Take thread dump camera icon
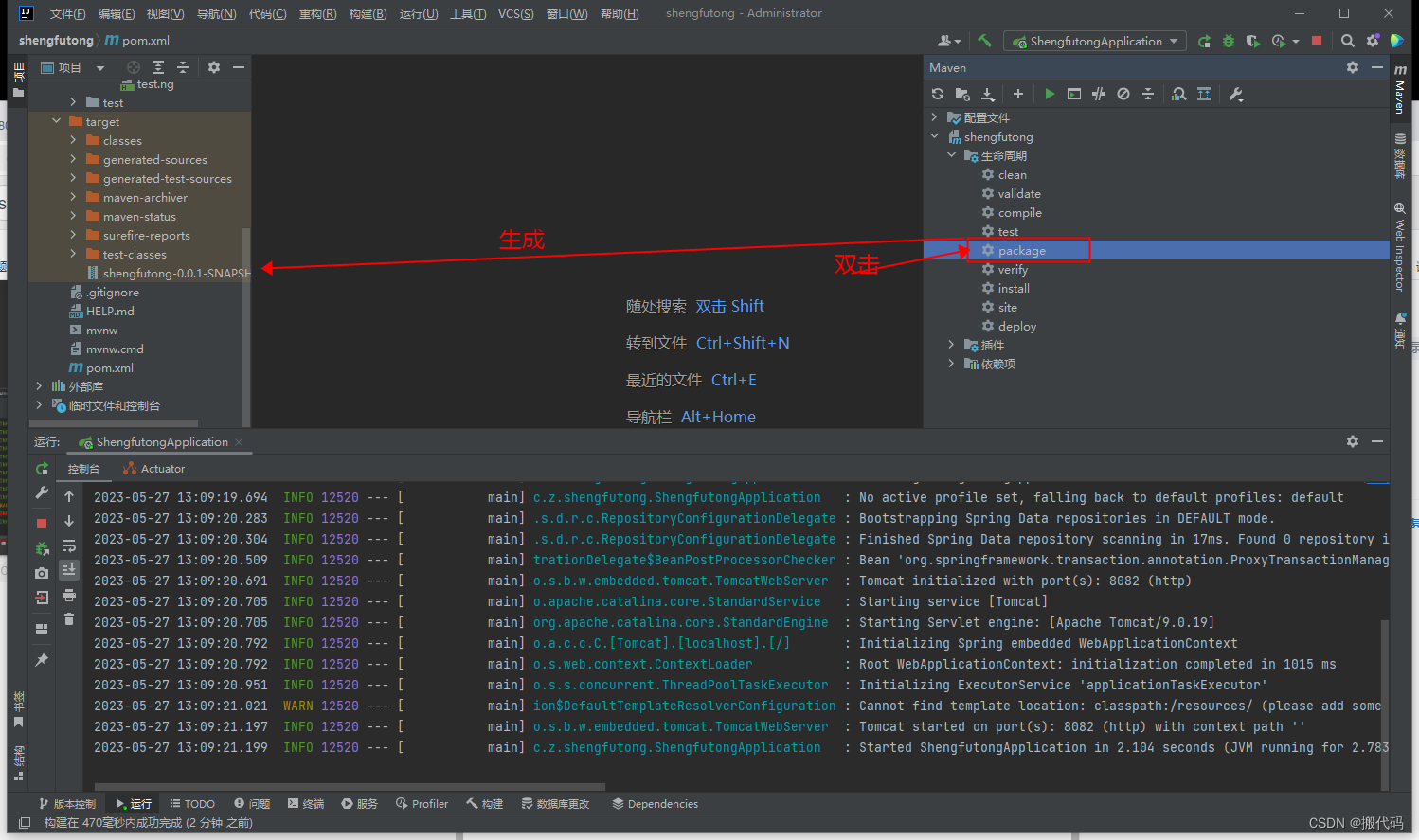This screenshot has height=840, width=1419. click(42, 573)
